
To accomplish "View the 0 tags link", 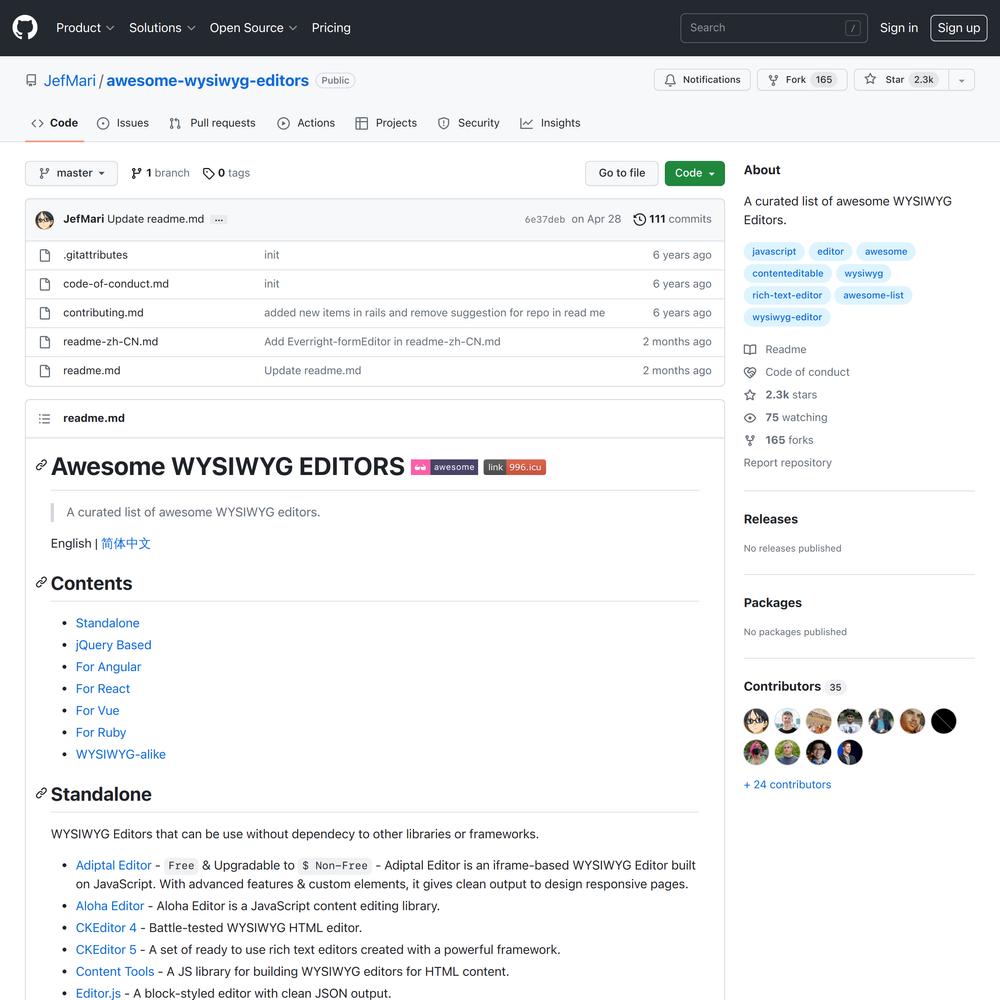I will pos(226,173).
